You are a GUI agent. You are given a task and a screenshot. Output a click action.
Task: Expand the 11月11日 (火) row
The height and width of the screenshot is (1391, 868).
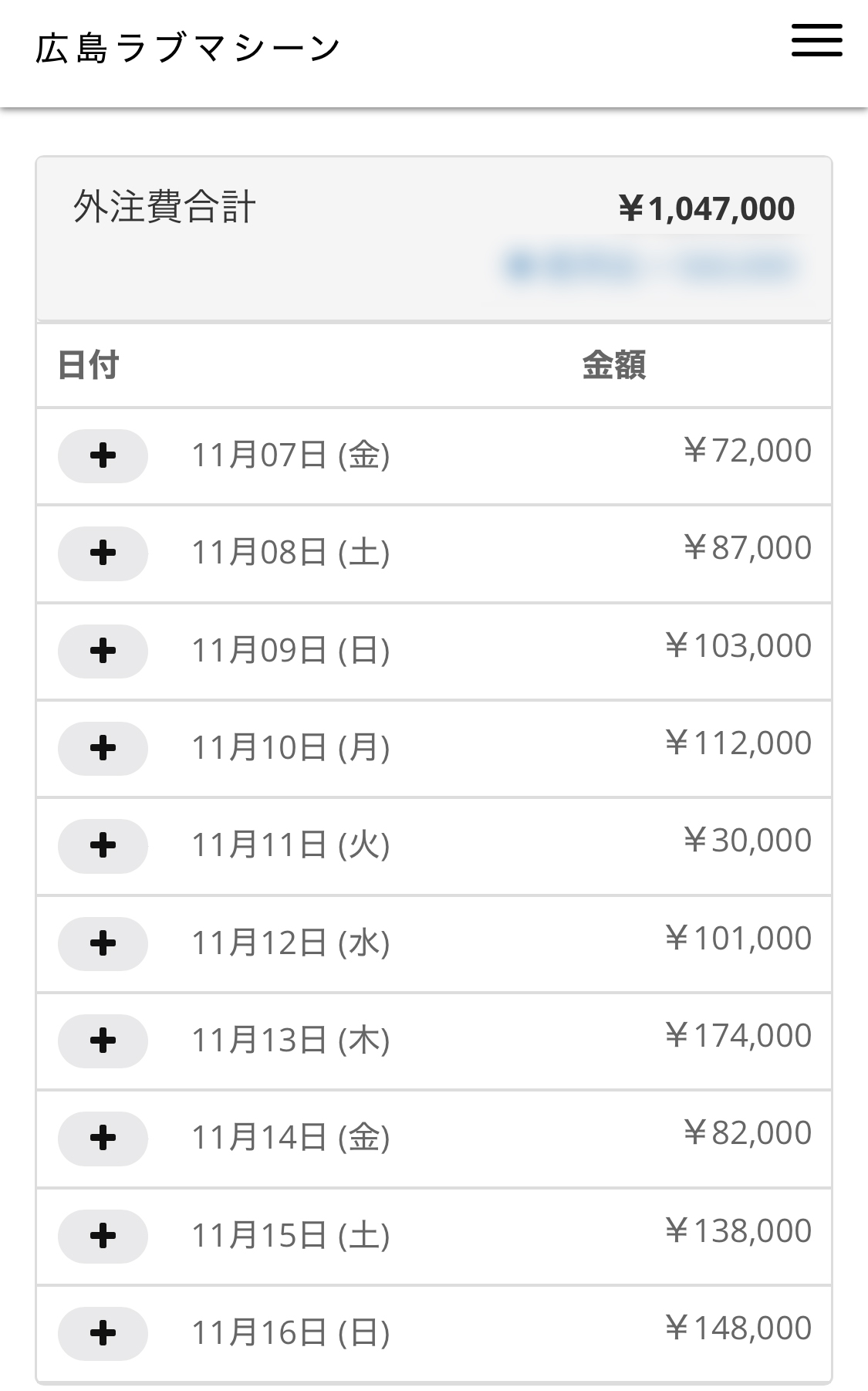[103, 846]
